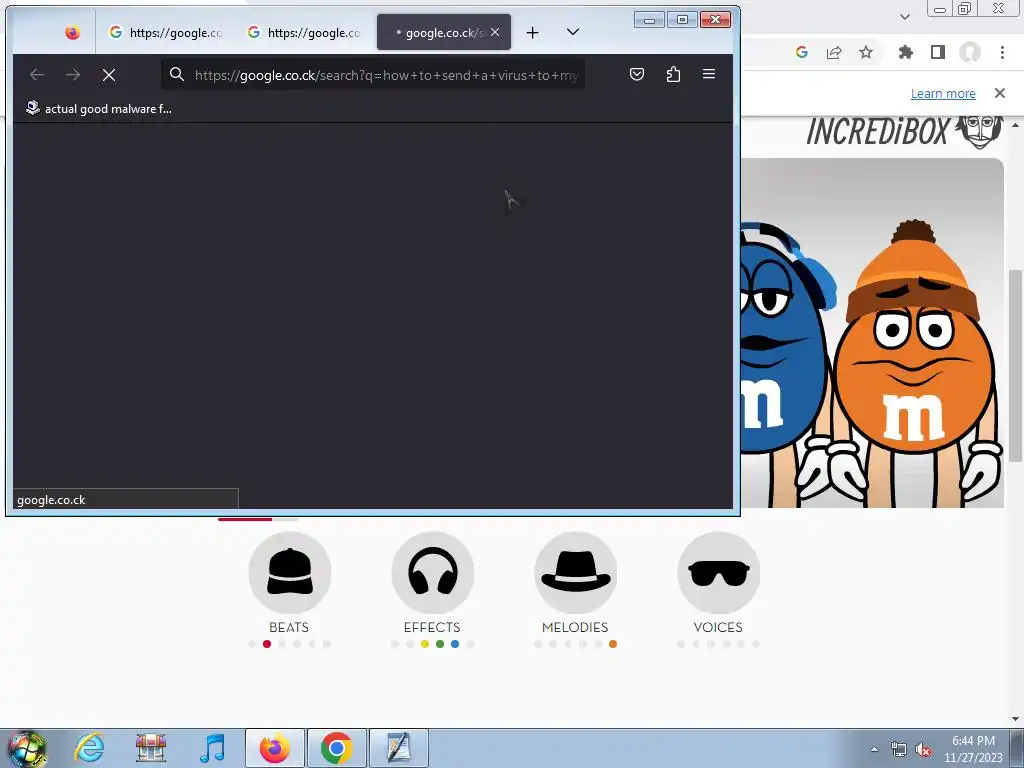Open the 'actual good malware f...' bookmark
1024x768 pixels.
(x=99, y=108)
